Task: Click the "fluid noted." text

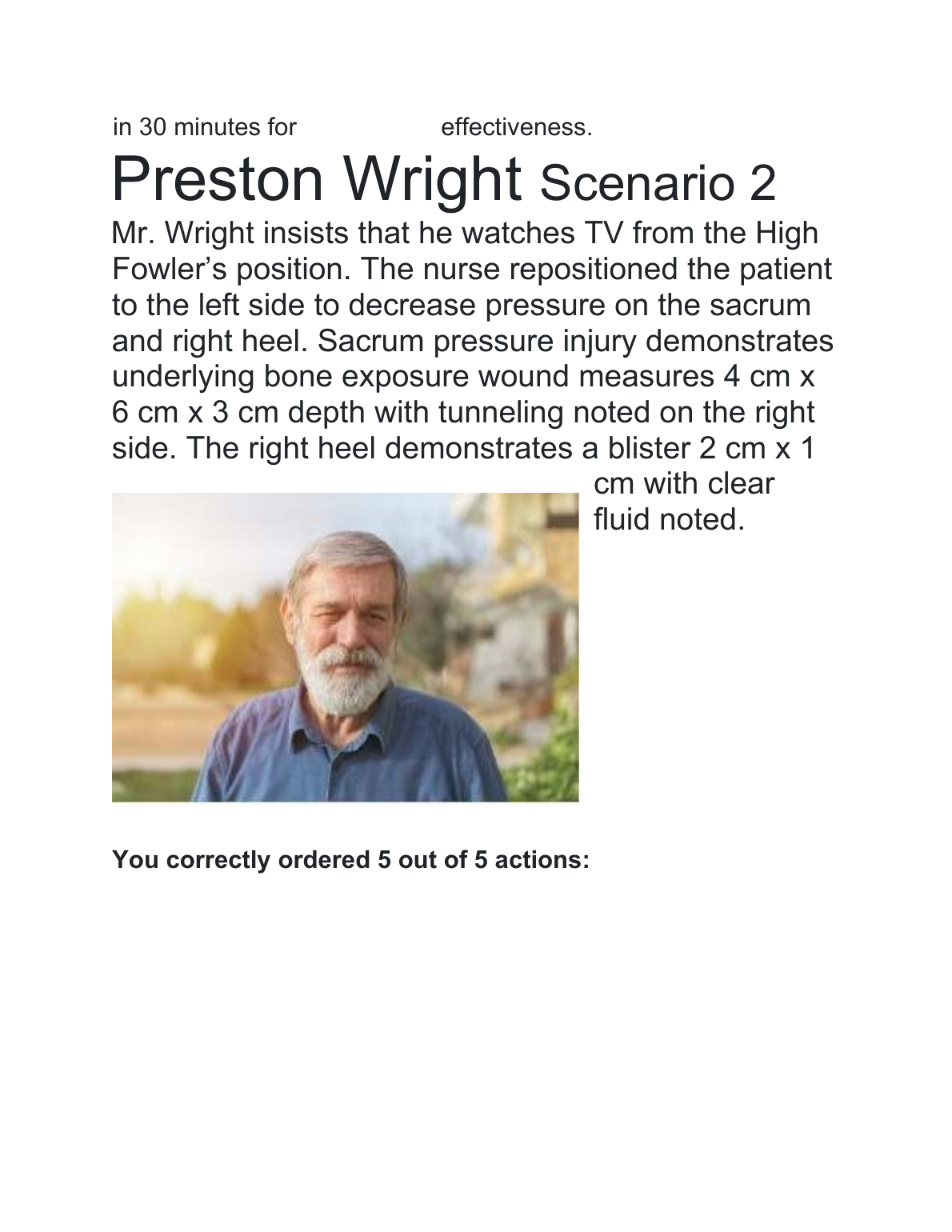Action: click(670, 520)
